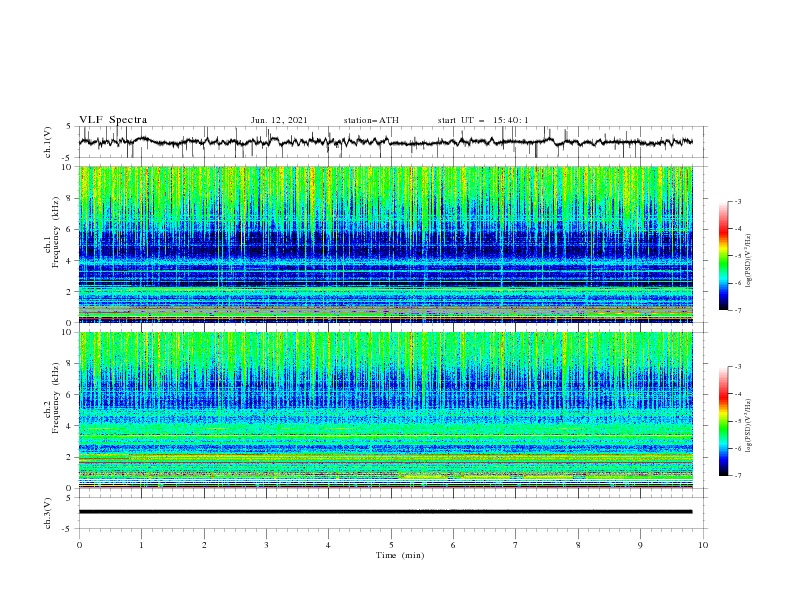Click the date 'Jun. 12, 2021'
Image resolution: width=792 pixels, height=612 pixels.
(279, 120)
